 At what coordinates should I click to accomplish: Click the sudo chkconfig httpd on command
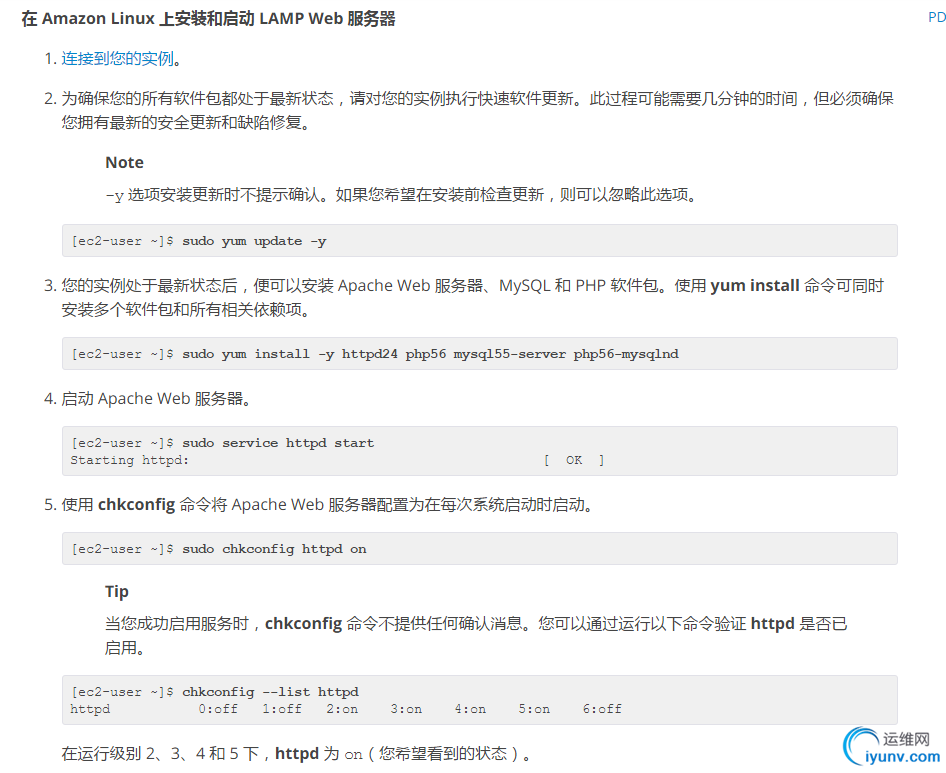click(275, 549)
